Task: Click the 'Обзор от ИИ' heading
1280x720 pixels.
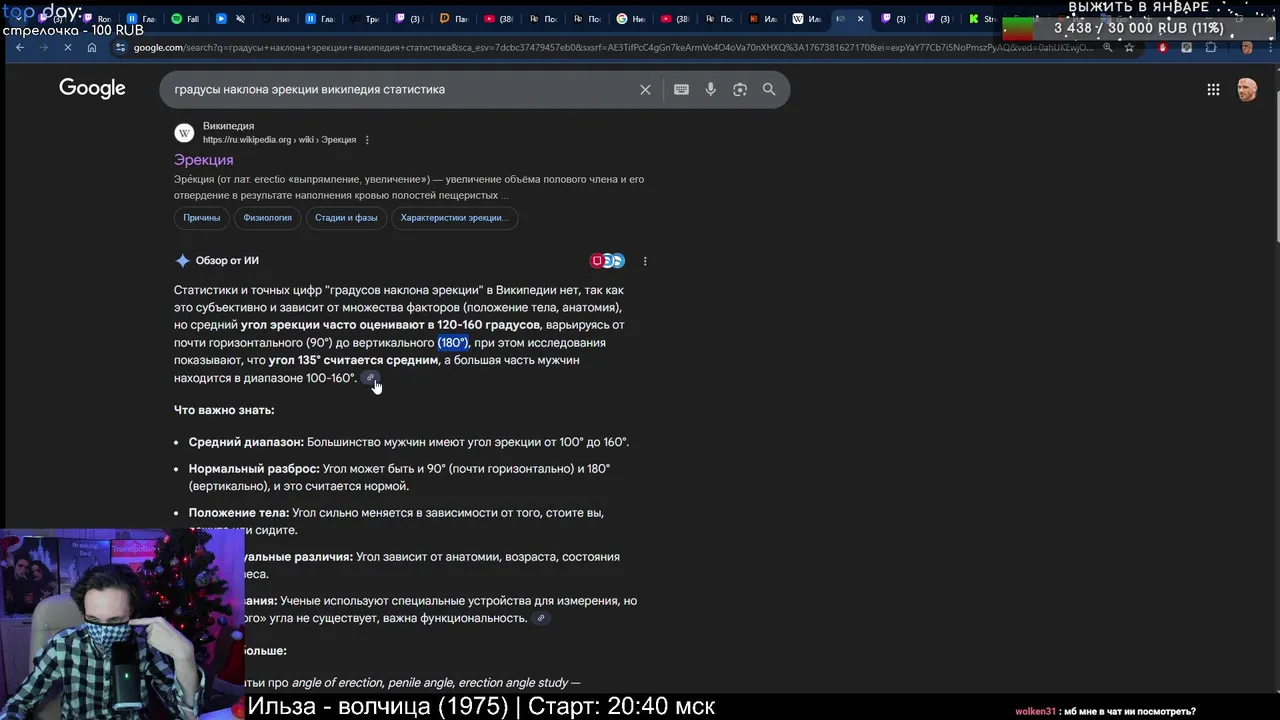Action: pyautogui.click(x=227, y=261)
